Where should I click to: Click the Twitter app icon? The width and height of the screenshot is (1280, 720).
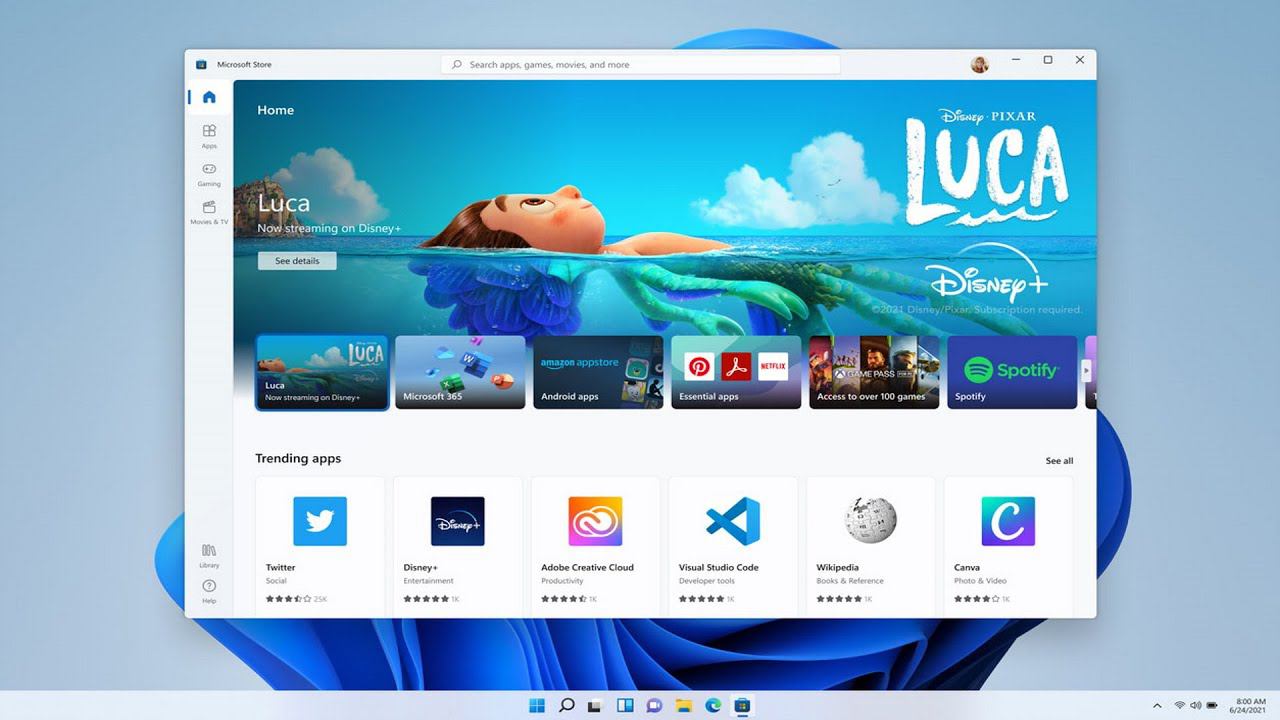pos(320,521)
